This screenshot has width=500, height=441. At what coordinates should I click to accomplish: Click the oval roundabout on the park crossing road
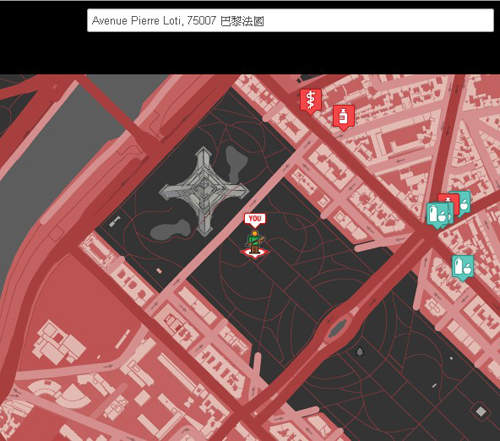(337, 328)
